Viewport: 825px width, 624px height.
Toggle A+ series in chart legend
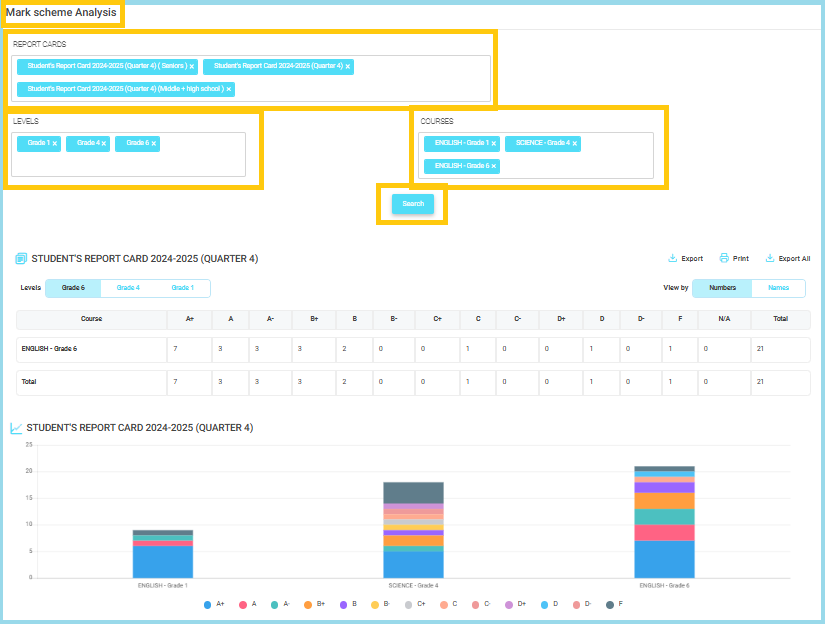point(207,605)
